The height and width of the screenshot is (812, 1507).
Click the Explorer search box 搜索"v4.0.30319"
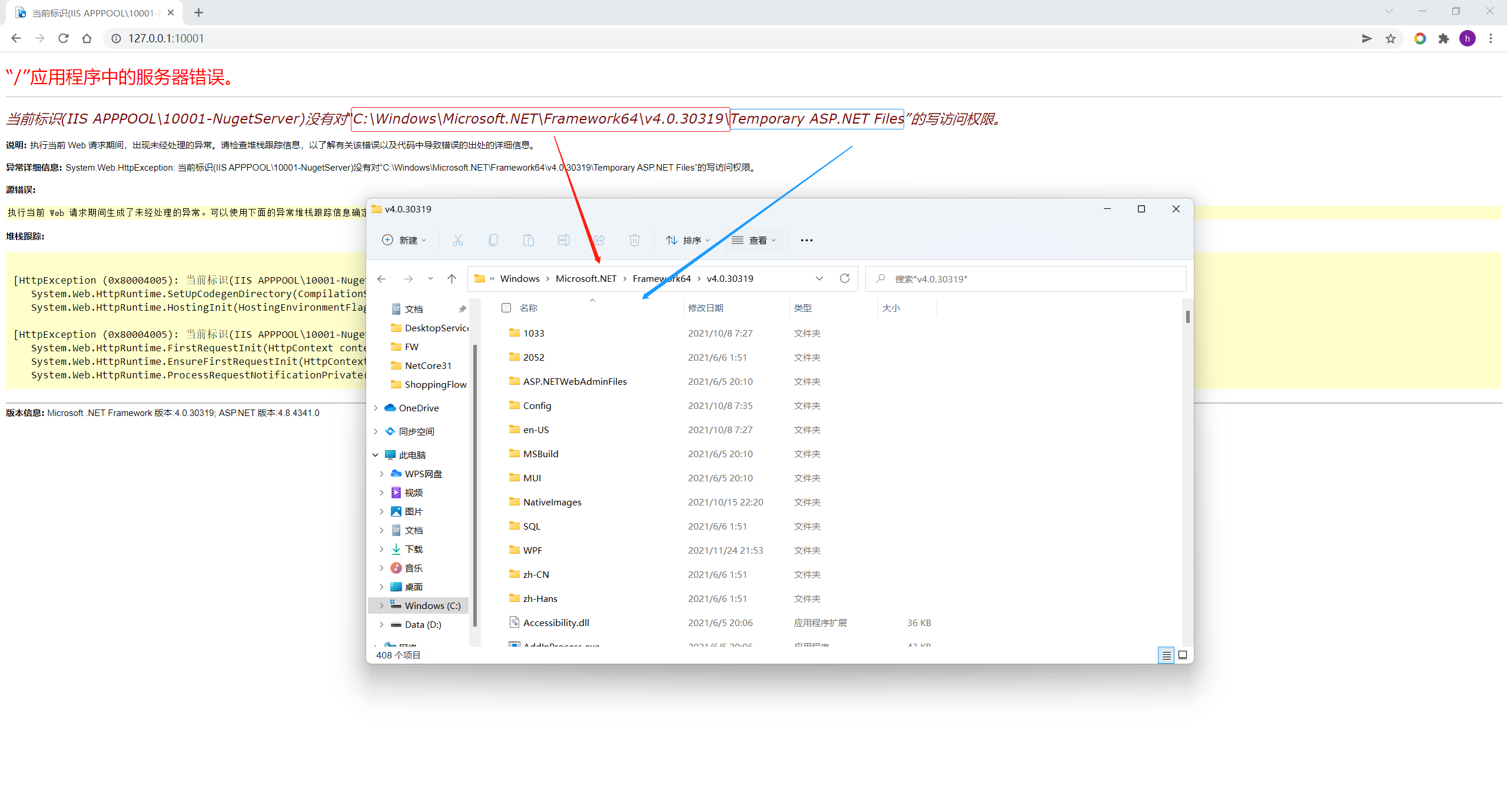click(x=1026, y=279)
